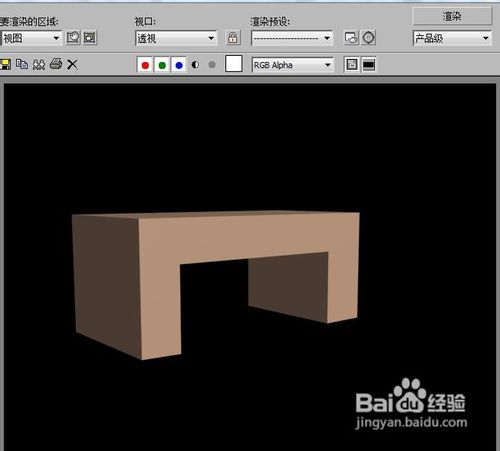Click the print image icon
Image resolution: width=500 pixels, height=451 pixels.
point(56,64)
